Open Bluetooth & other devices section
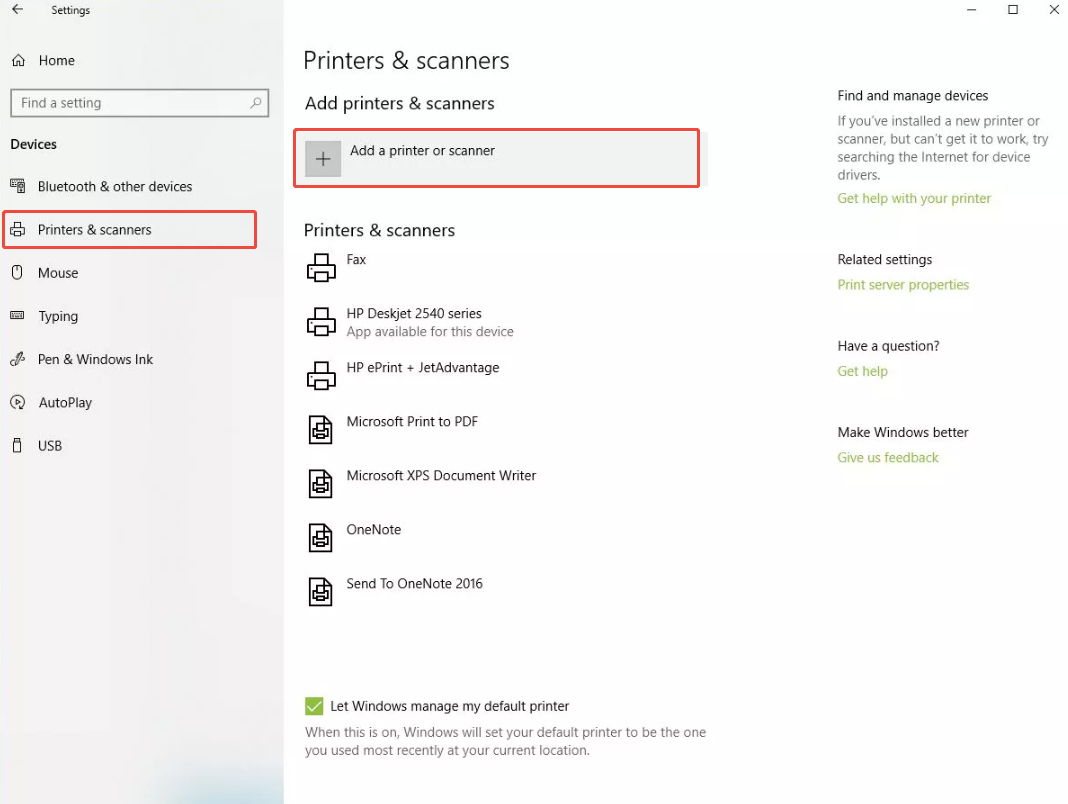 (x=114, y=187)
